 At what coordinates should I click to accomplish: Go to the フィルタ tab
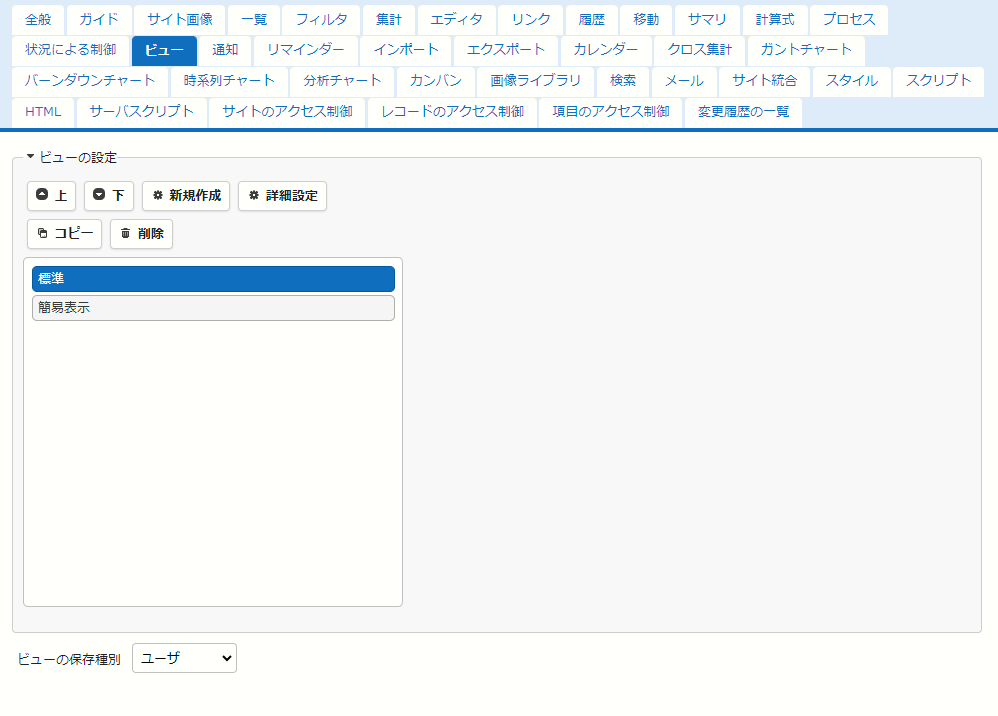pyautogui.click(x=321, y=20)
